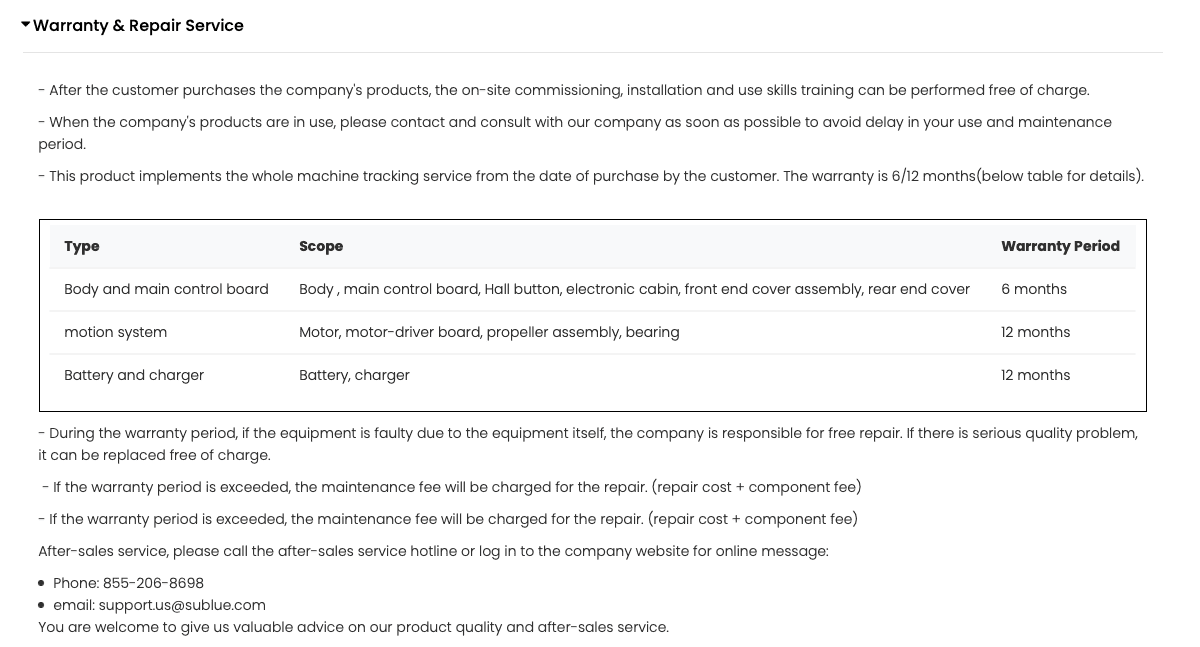Click the free on-site commissioning paragraph
This screenshot has height=647, width=1200.
coord(563,90)
